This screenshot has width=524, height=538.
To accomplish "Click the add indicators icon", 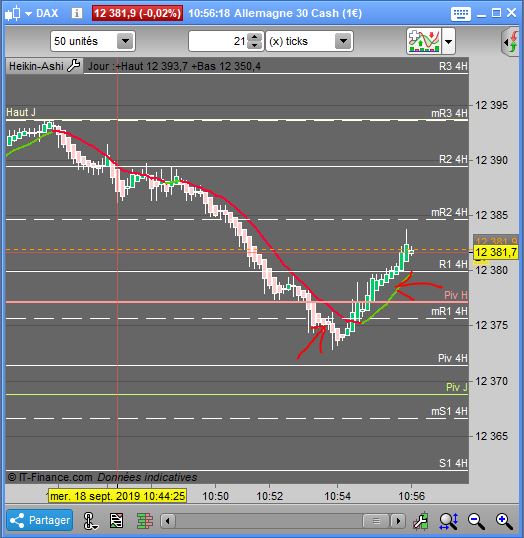I will point(424,41).
